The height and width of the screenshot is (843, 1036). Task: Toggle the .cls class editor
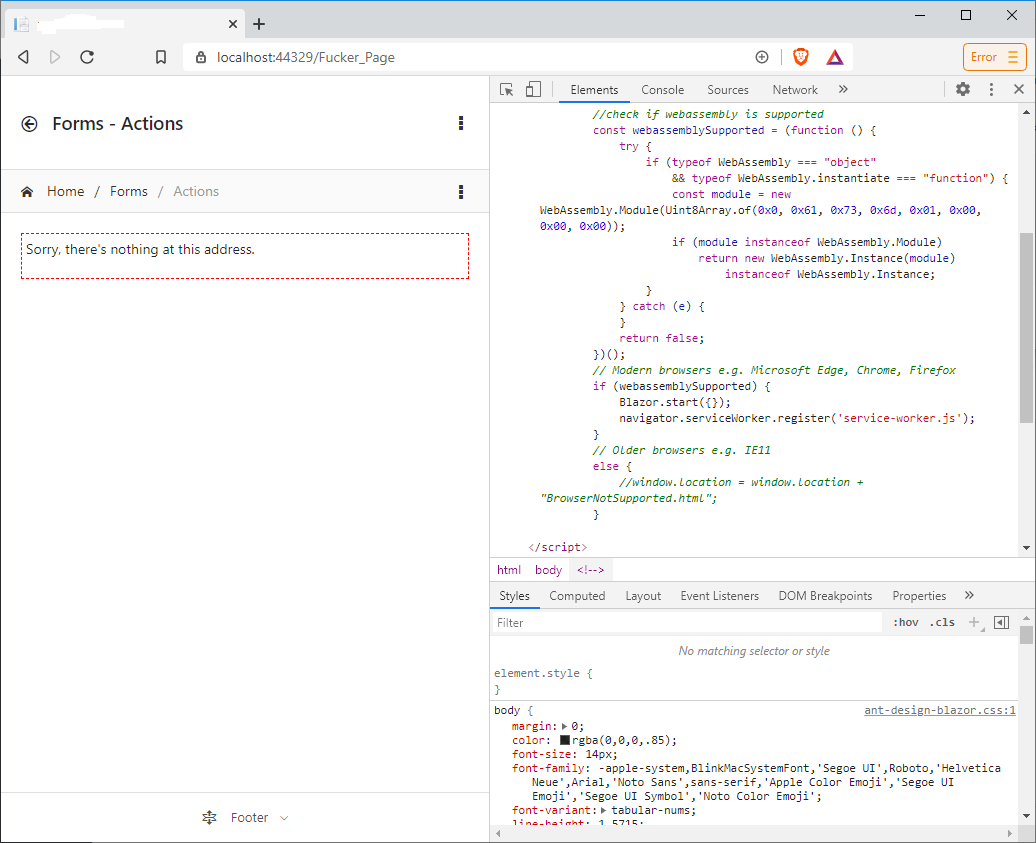pos(942,622)
